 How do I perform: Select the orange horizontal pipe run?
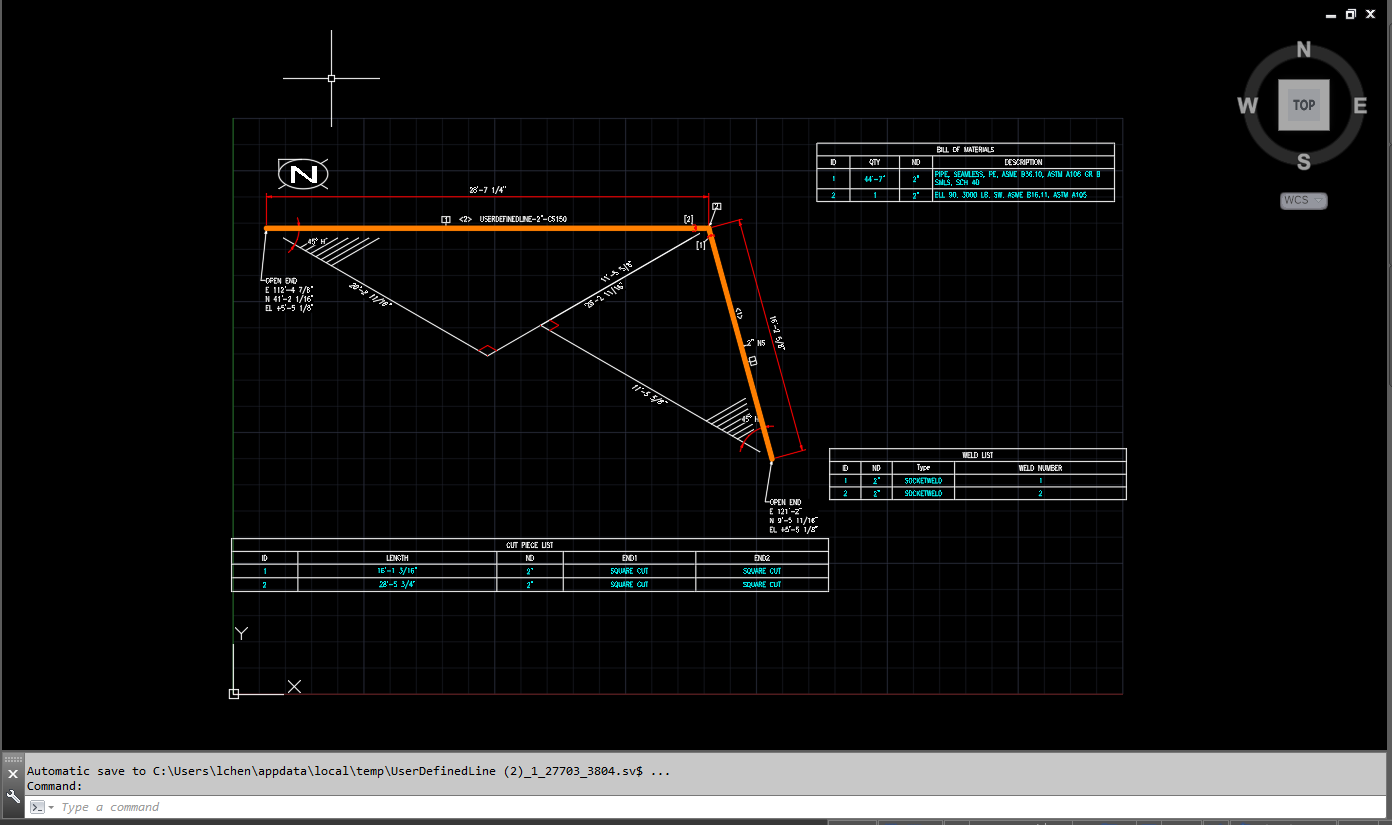coord(480,229)
